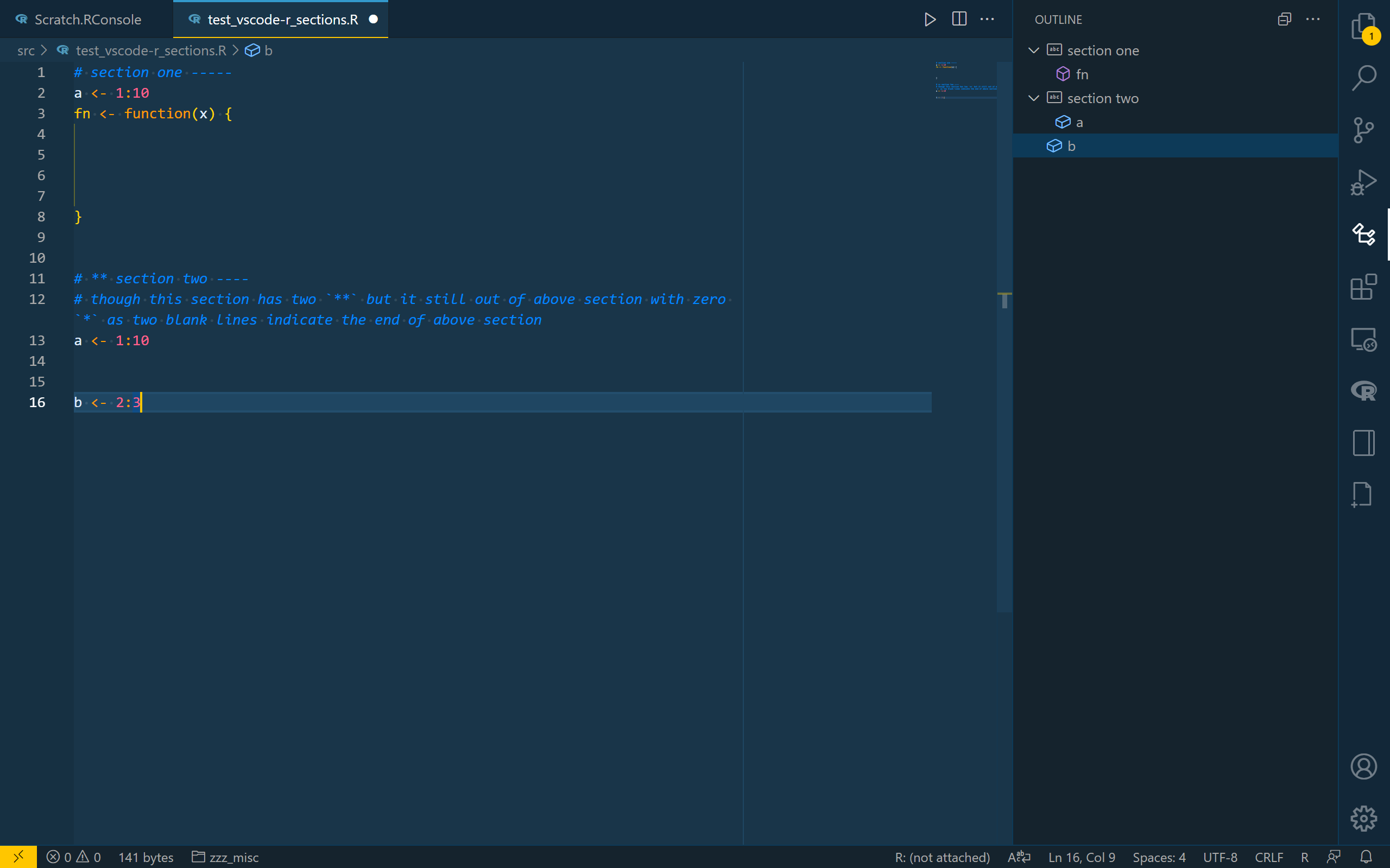Toggle the notifications bell in status bar

[x=1366, y=857]
